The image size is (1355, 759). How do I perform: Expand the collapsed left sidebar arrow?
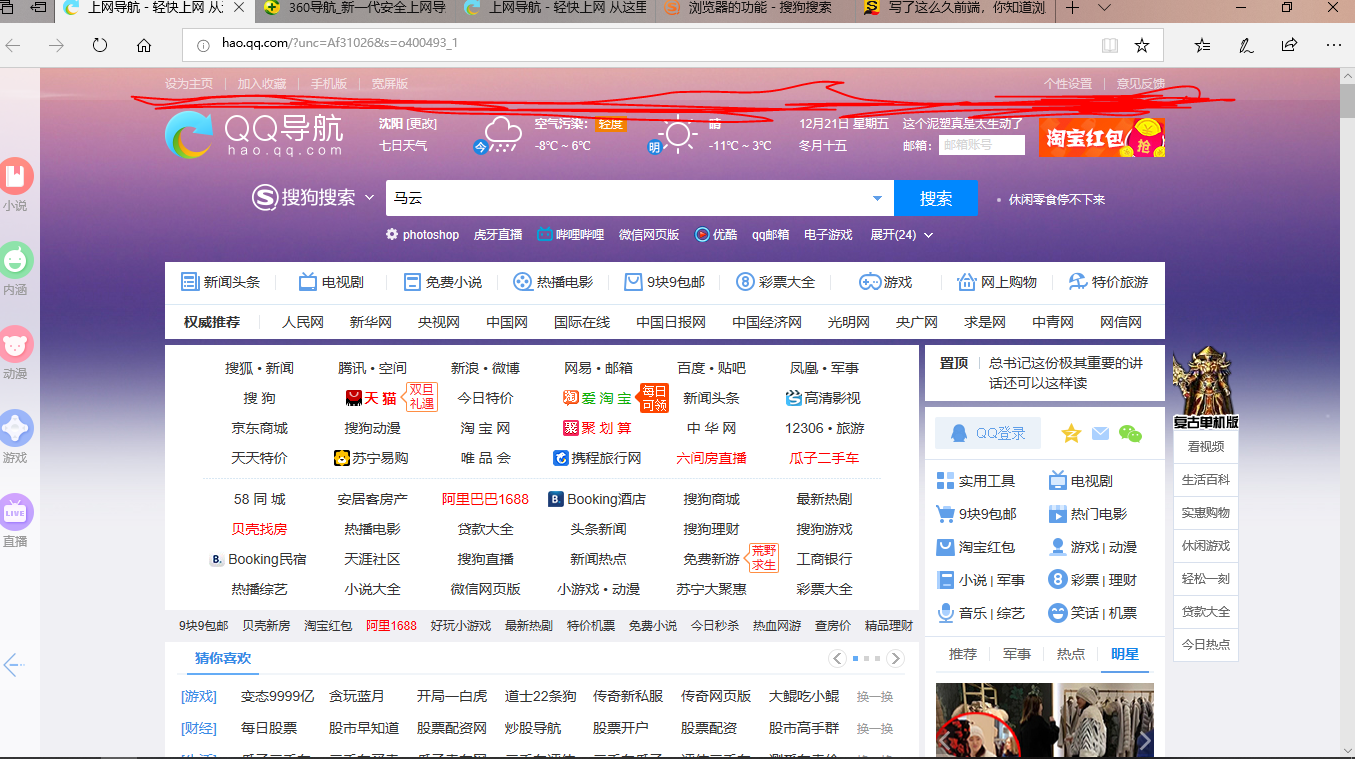(x=13, y=664)
